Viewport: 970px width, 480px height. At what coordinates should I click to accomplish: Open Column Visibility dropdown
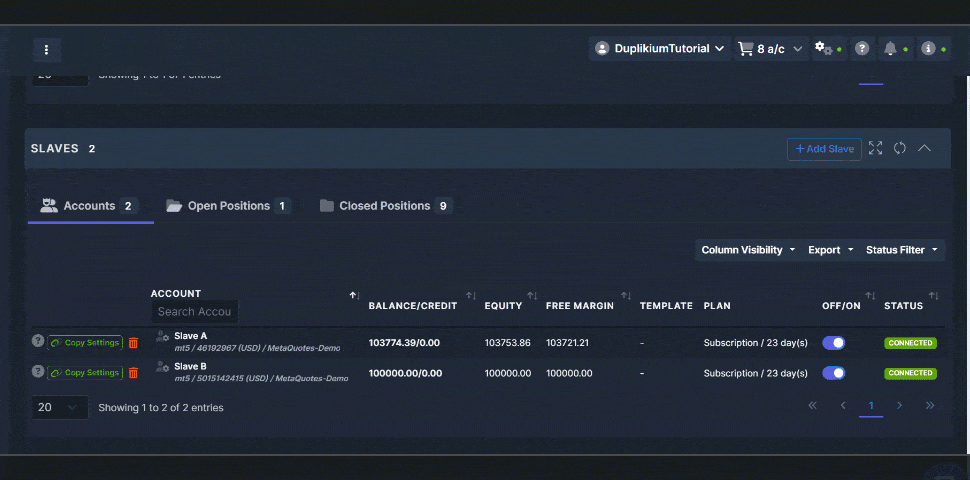click(748, 250)
